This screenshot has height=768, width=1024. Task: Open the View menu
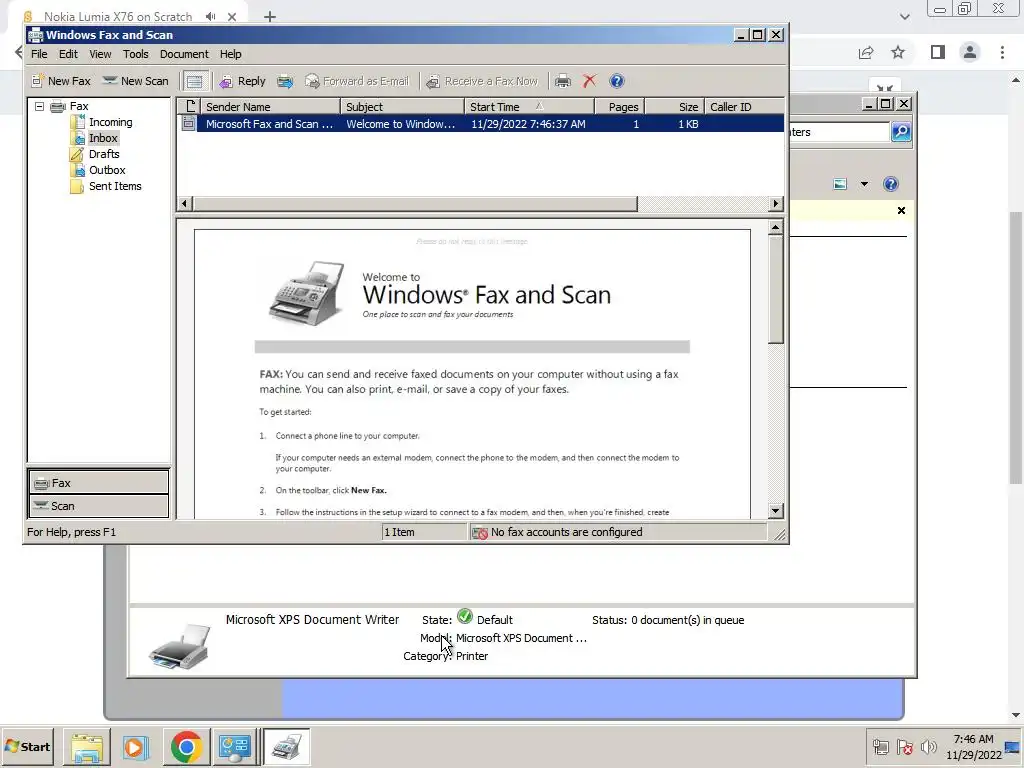(x=100, y=54)
